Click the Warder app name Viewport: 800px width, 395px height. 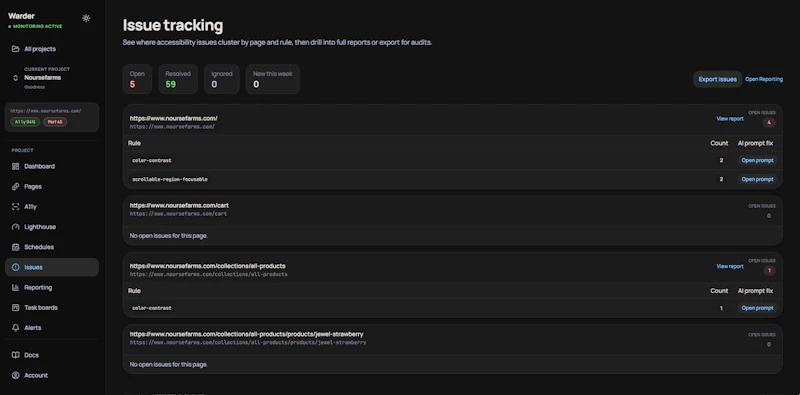(21, 16)
